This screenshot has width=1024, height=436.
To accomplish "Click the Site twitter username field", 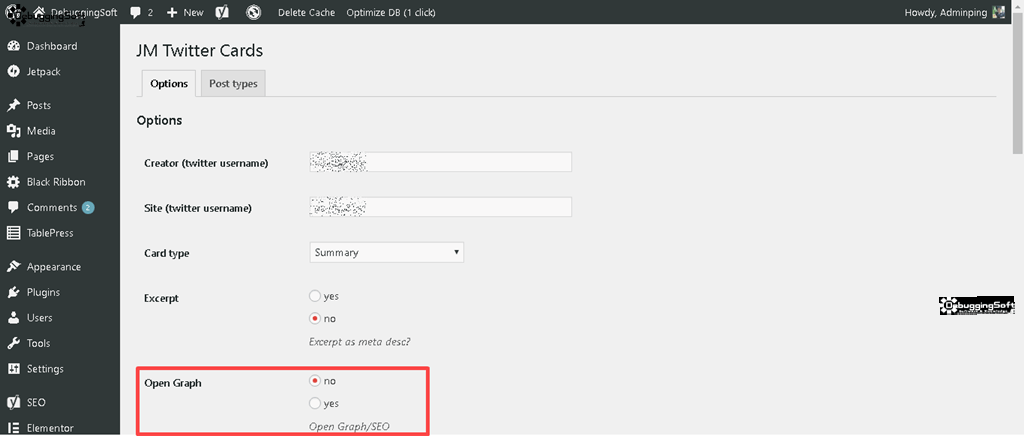I will point(441,207).
